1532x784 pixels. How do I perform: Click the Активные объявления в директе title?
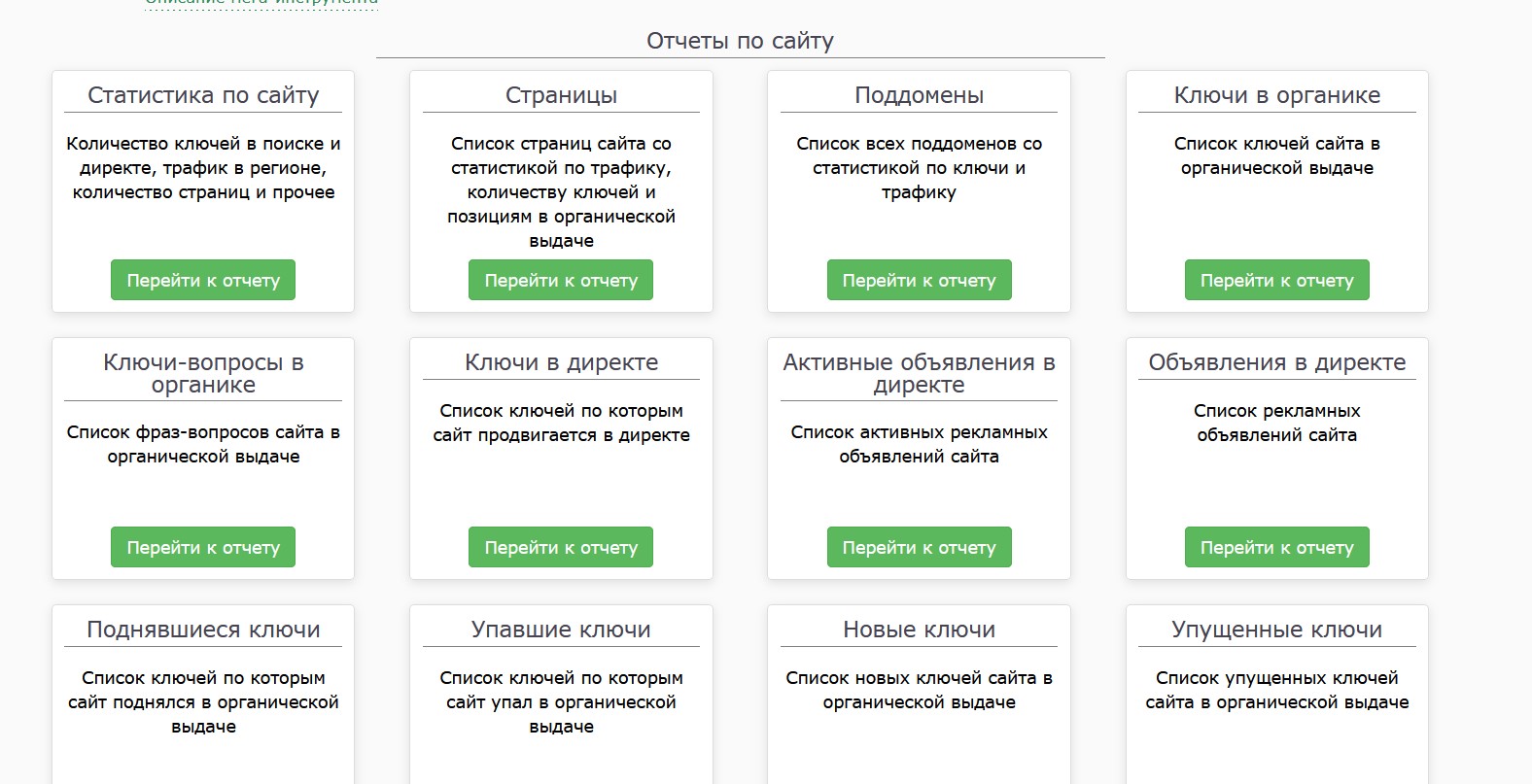pyautogui.click(x=919, y=373)
